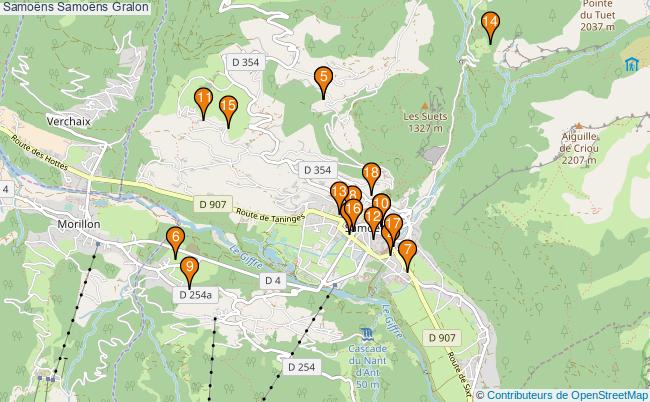Click the Morillon town label
This screenshot has height=402, width=650.
coord(79,224)
